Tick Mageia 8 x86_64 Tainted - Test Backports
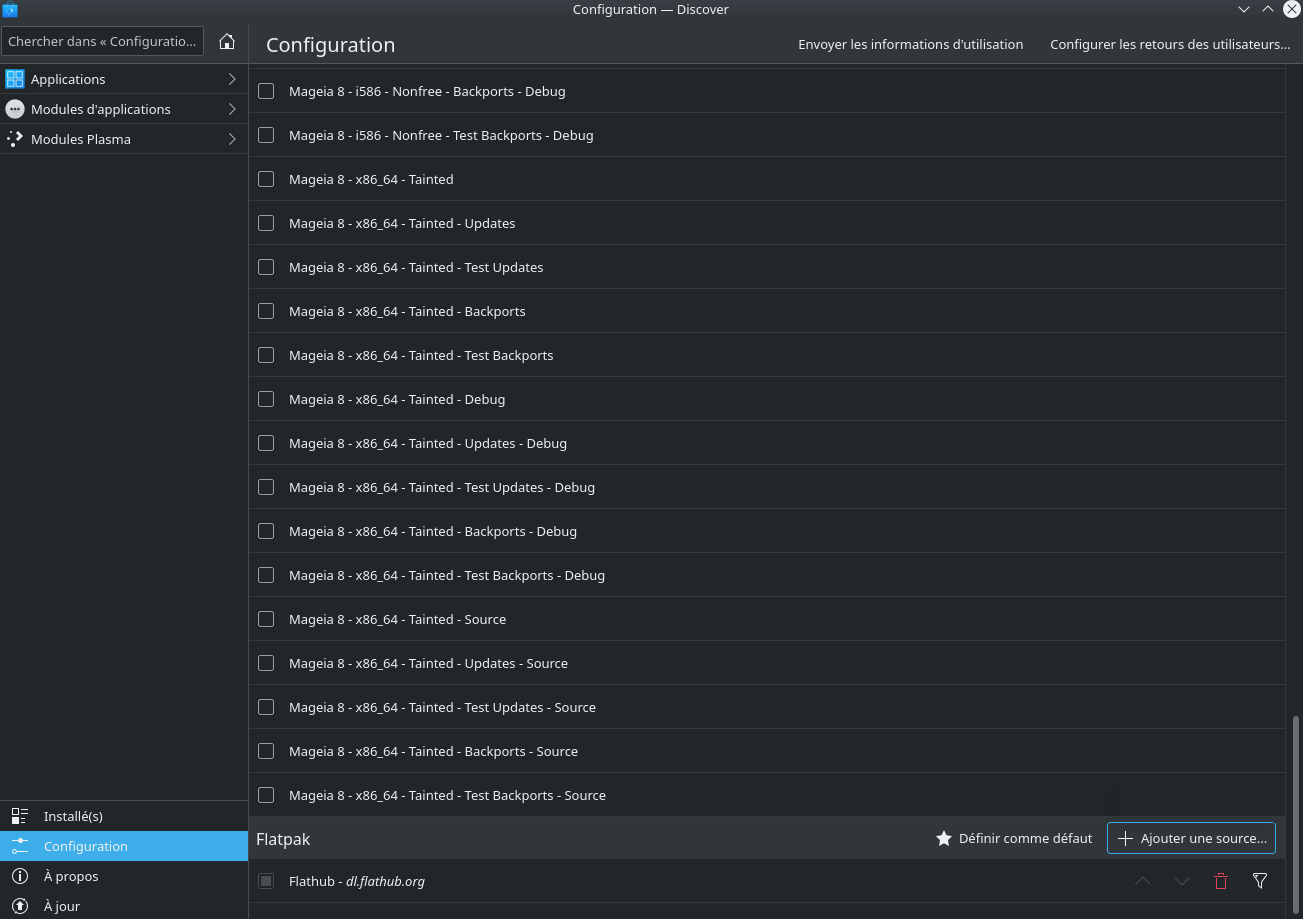1303x919 pixels. 266,355
